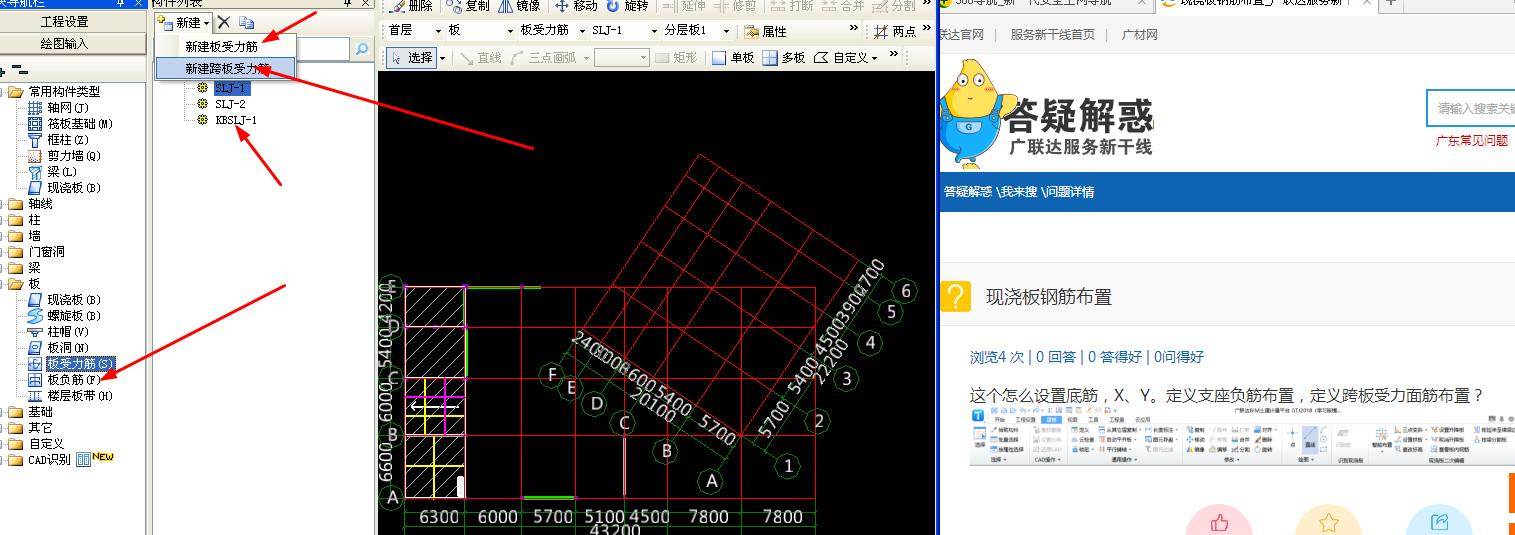The width and height of the screenshot is (1515, 535).
Task: Click the delete X icon in component list
Action: coord(224,22)
